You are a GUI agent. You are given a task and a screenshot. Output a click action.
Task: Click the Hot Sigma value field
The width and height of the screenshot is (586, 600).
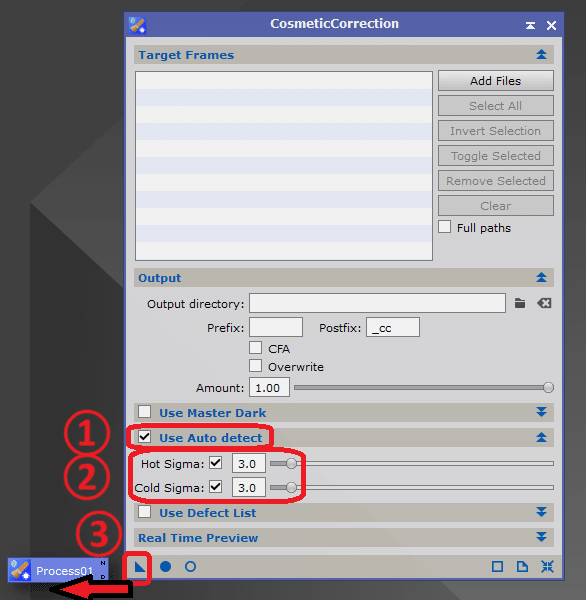(249, 463)
